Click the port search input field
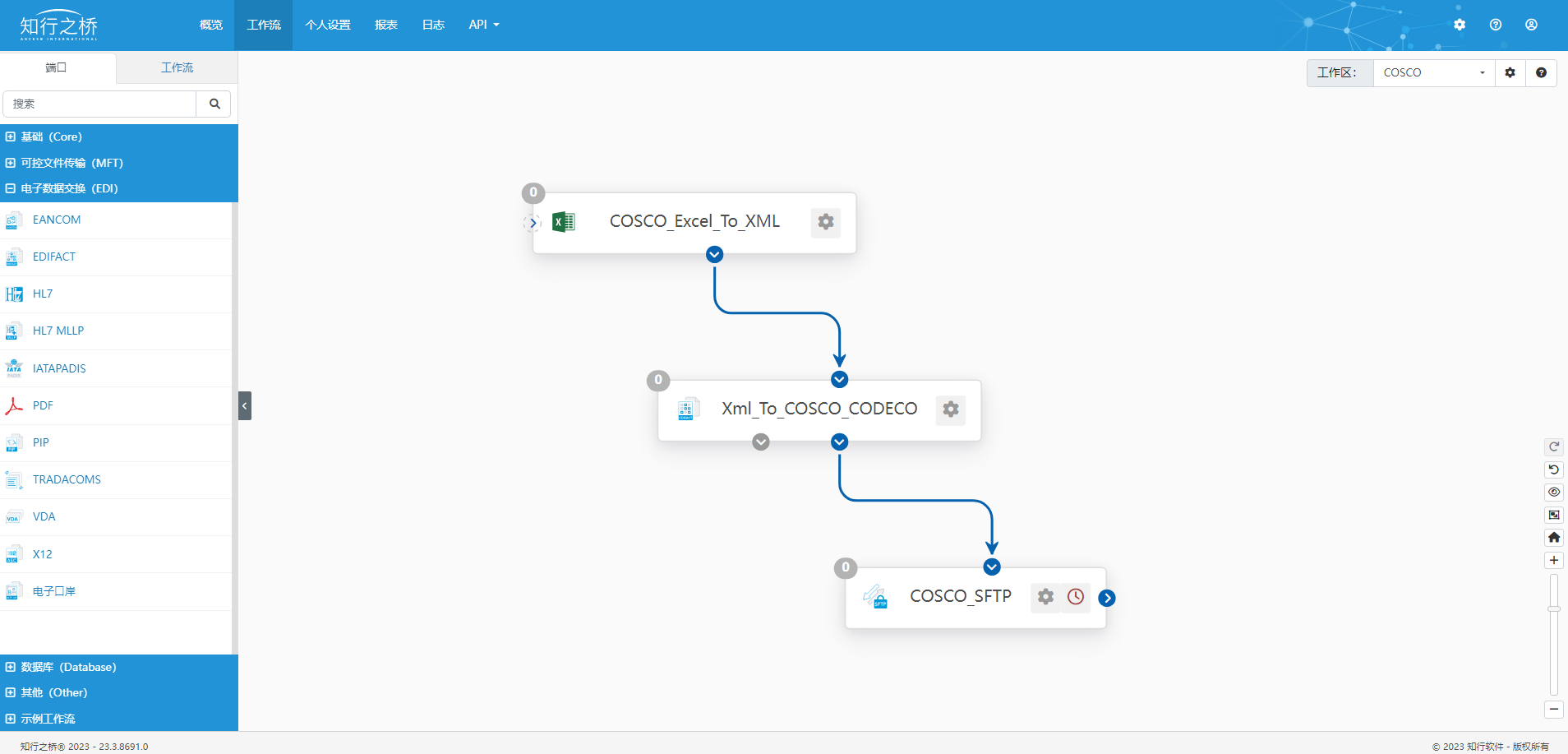Image resolution: width=1568 pixels, height=754 pixels. [99, 104]
